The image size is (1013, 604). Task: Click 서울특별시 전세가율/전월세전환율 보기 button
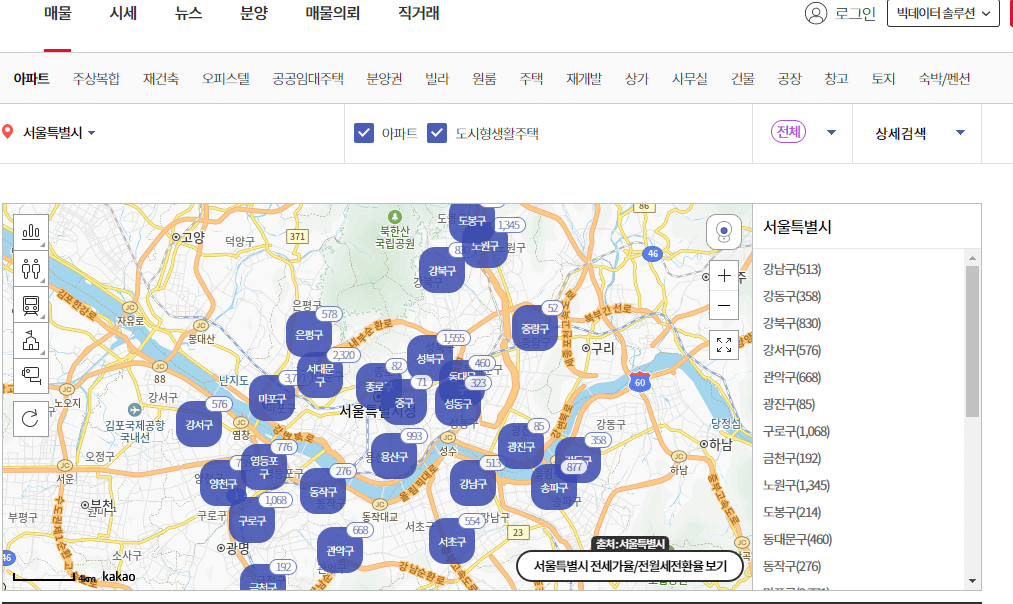click(630, 566)
